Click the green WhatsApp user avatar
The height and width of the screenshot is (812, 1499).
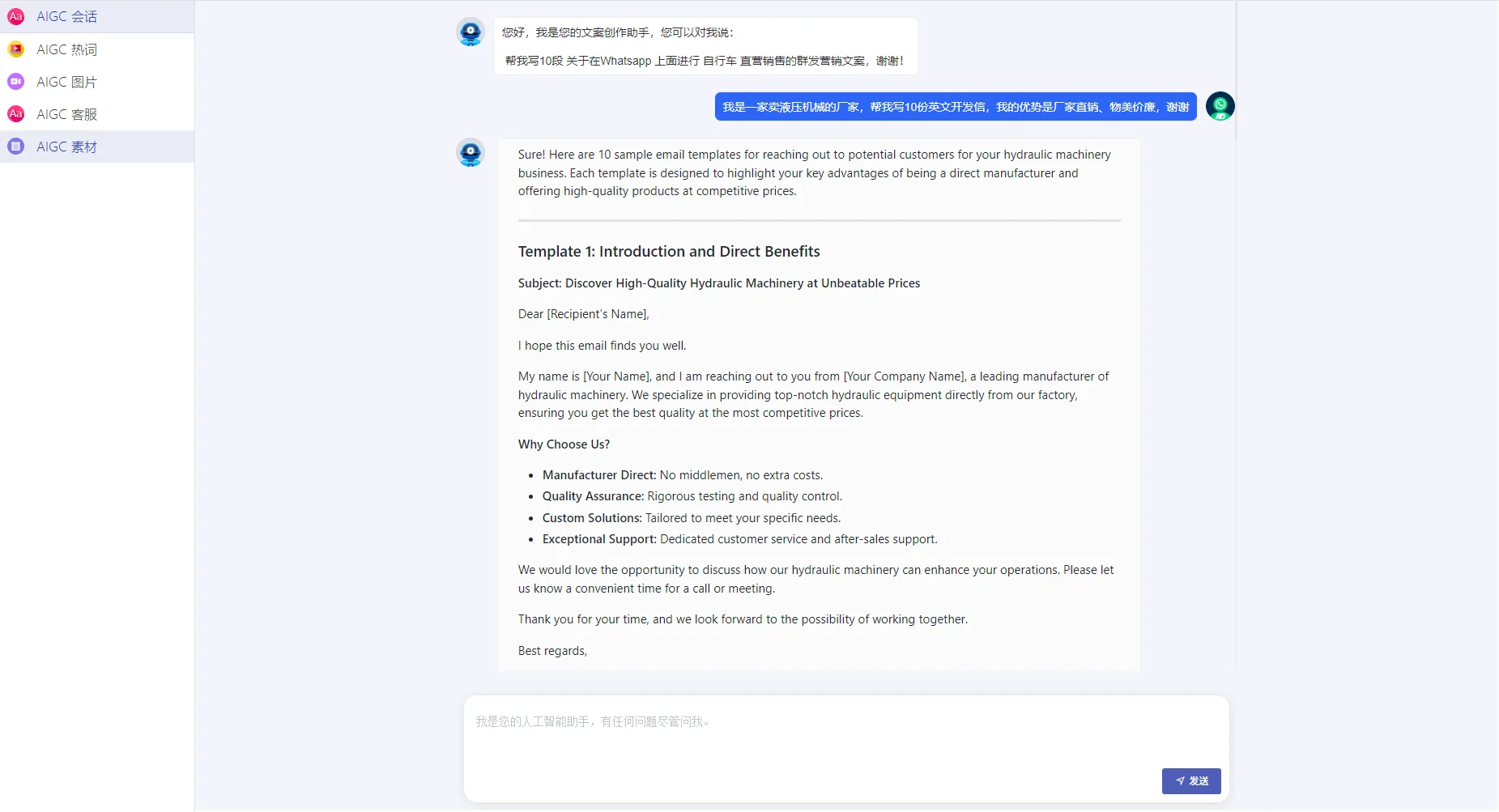pos(1220,106)
